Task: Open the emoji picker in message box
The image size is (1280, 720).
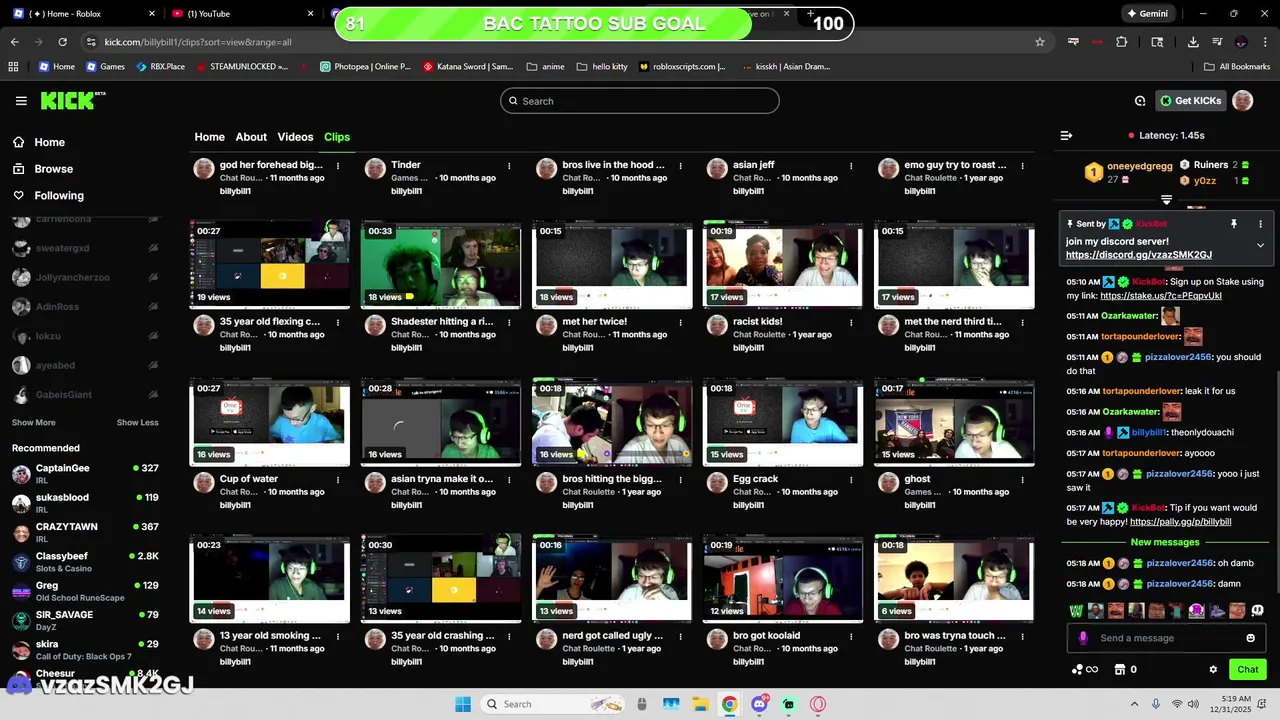Action: click(1250, 638)
